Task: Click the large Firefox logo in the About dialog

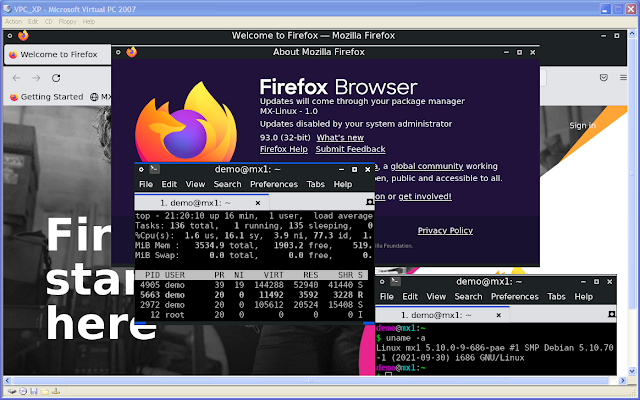Action: [186, 122]
